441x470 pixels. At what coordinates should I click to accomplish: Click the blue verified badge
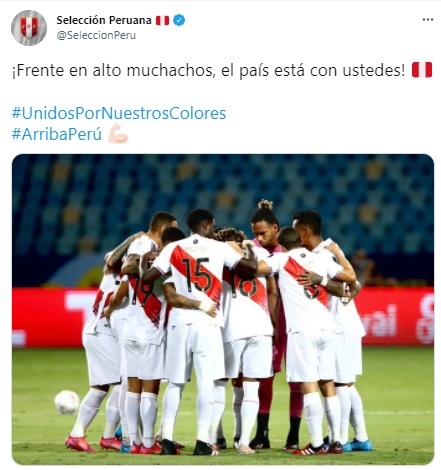pos(179,20)
